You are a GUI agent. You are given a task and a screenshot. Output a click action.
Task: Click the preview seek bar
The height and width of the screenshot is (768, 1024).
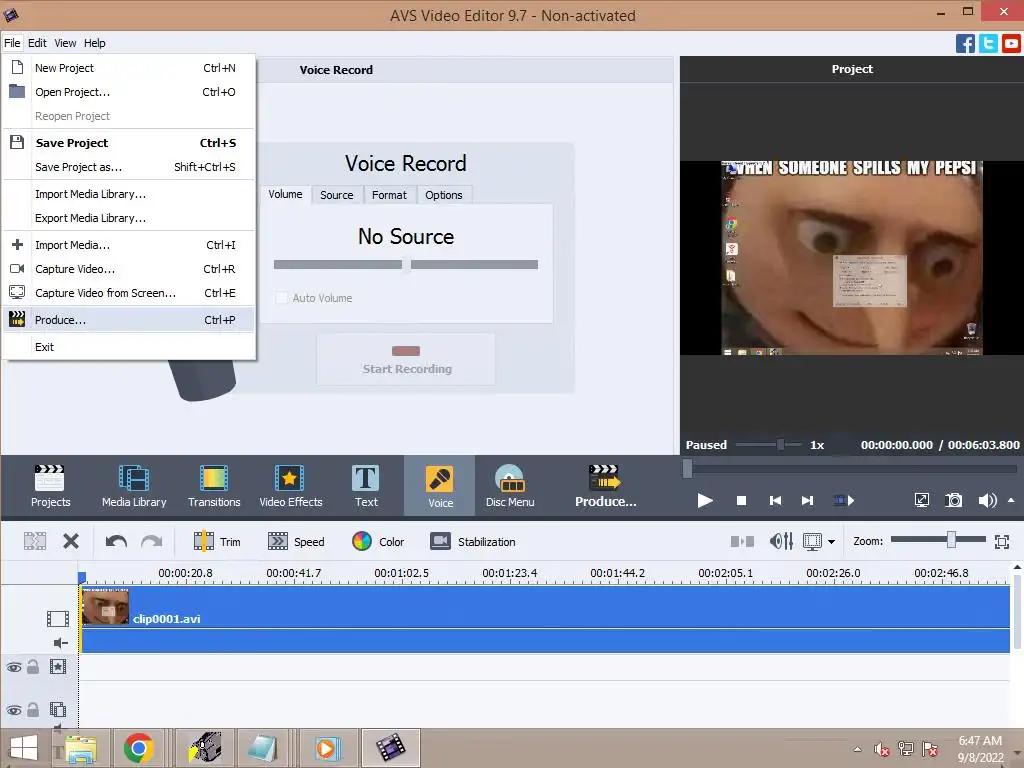(x=851, y=468)
